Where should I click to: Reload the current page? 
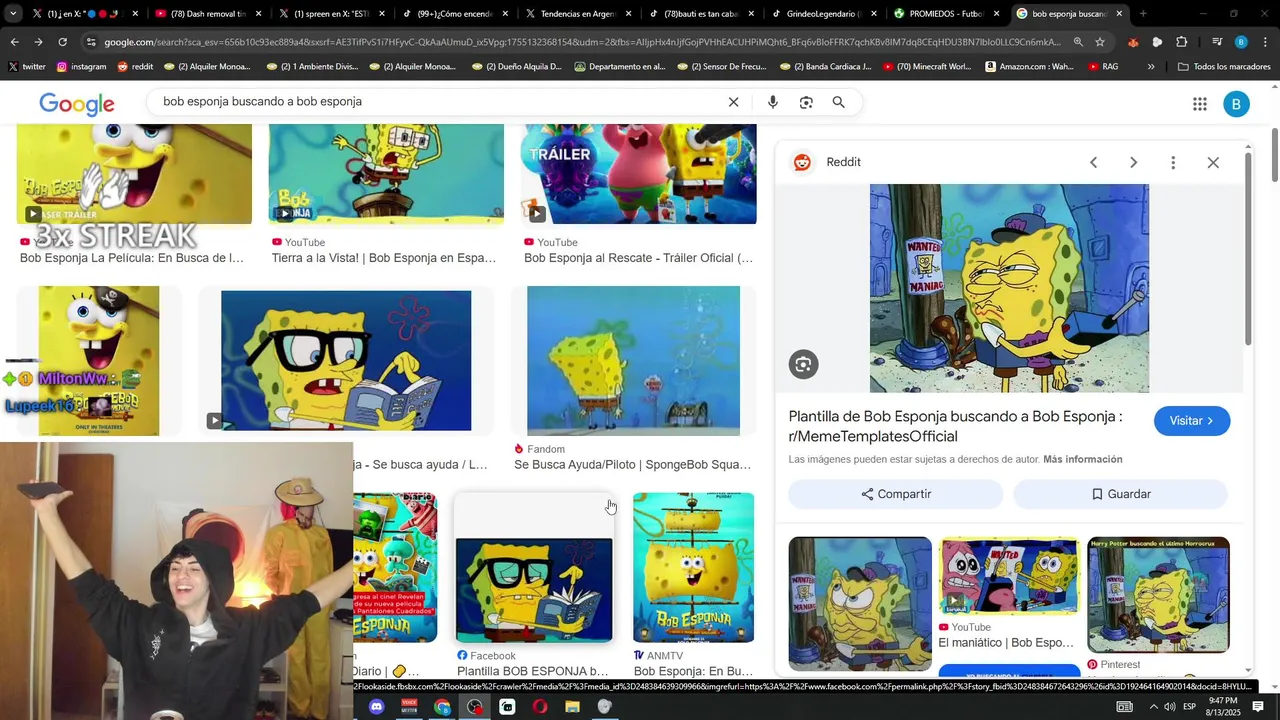click(x=62, y=42)
